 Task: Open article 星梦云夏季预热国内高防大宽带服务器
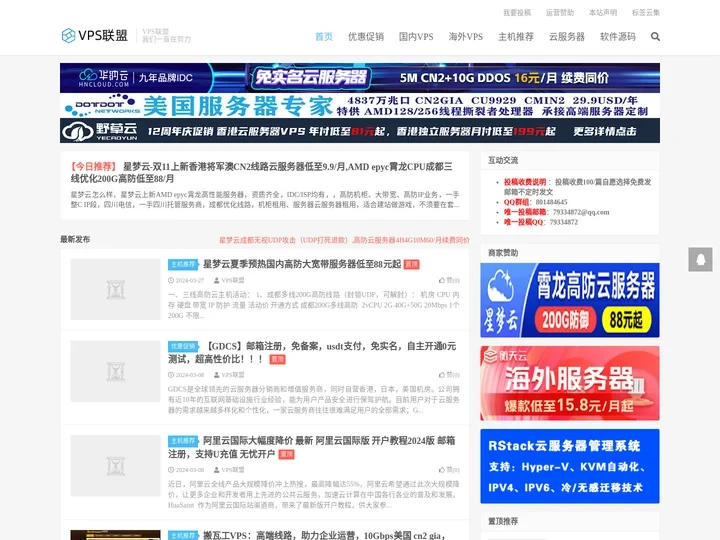click(x=302, y=264)
